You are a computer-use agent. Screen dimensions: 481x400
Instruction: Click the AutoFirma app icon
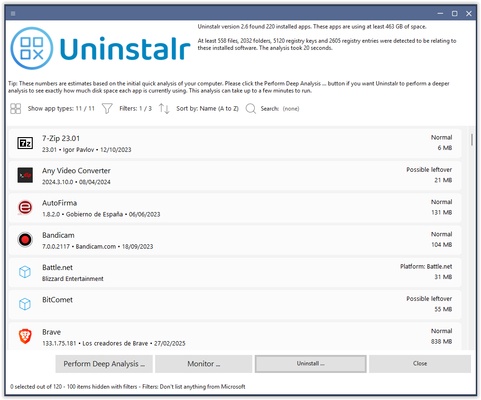click(25, 208)
